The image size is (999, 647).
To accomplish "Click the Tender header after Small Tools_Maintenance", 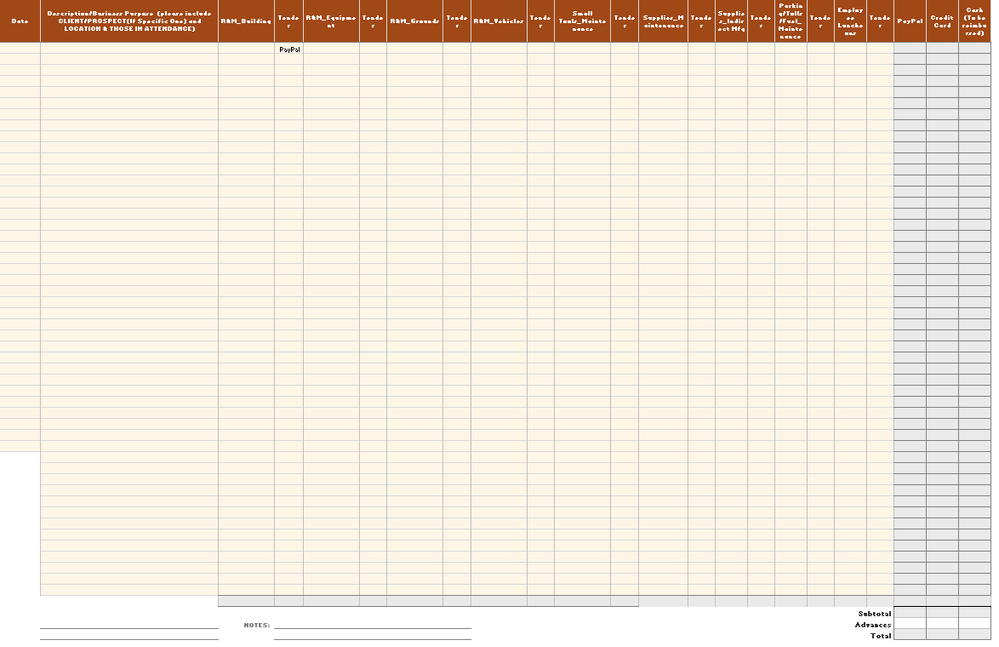I will click(x=624, y=21).
